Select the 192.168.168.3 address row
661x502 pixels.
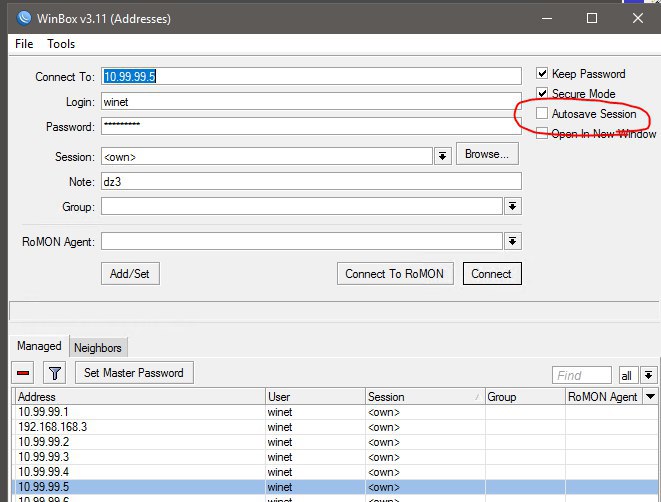[x=335, y=427]
